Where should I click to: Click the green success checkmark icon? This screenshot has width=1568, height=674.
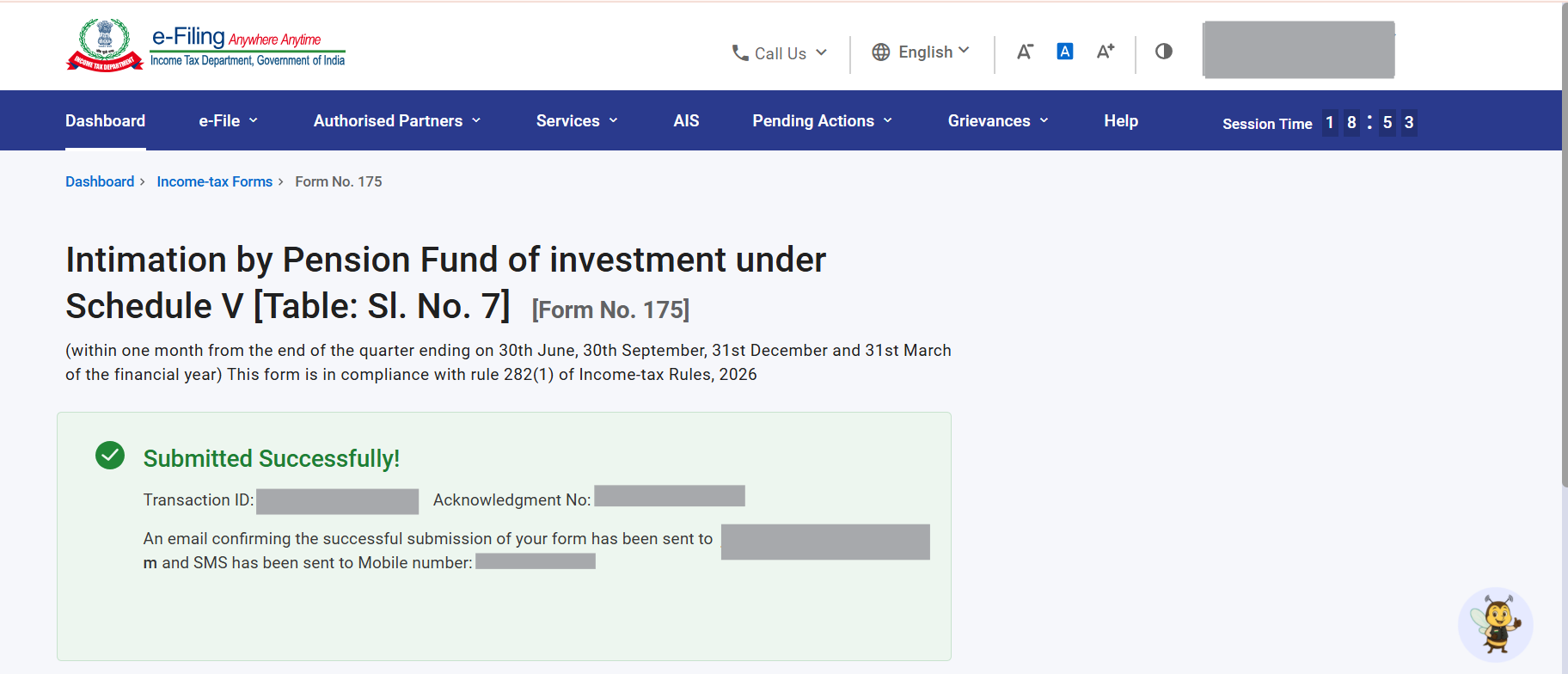[110, 456]
